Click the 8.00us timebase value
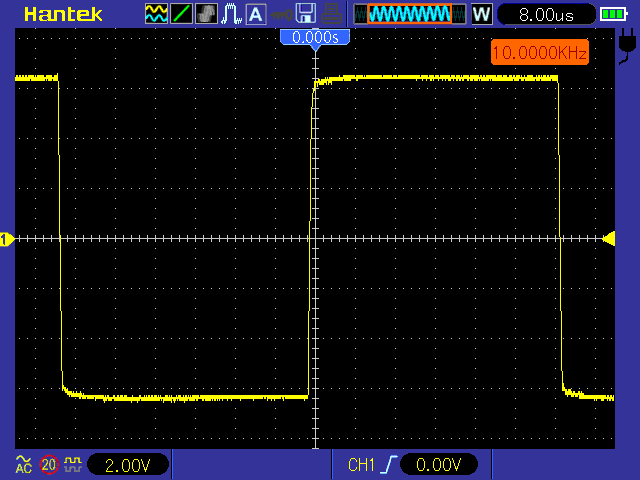Viewport: 640px width, 480px height. pos(547,15)
